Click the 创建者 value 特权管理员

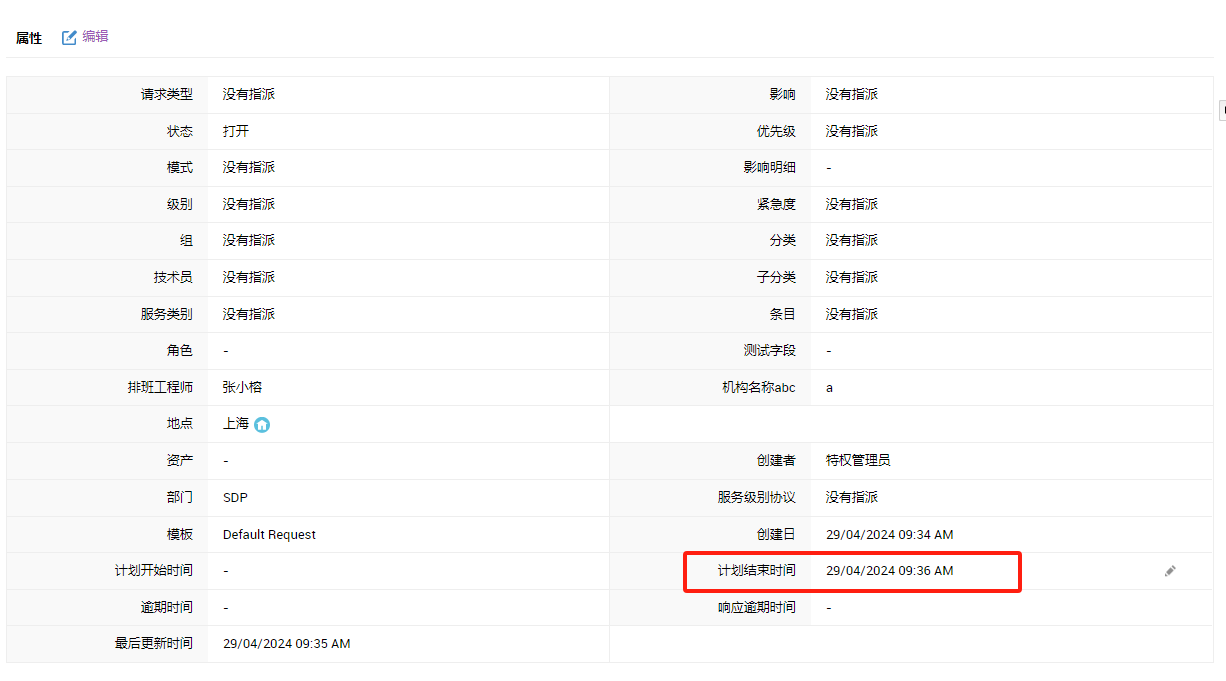click(x=857, y=460)
